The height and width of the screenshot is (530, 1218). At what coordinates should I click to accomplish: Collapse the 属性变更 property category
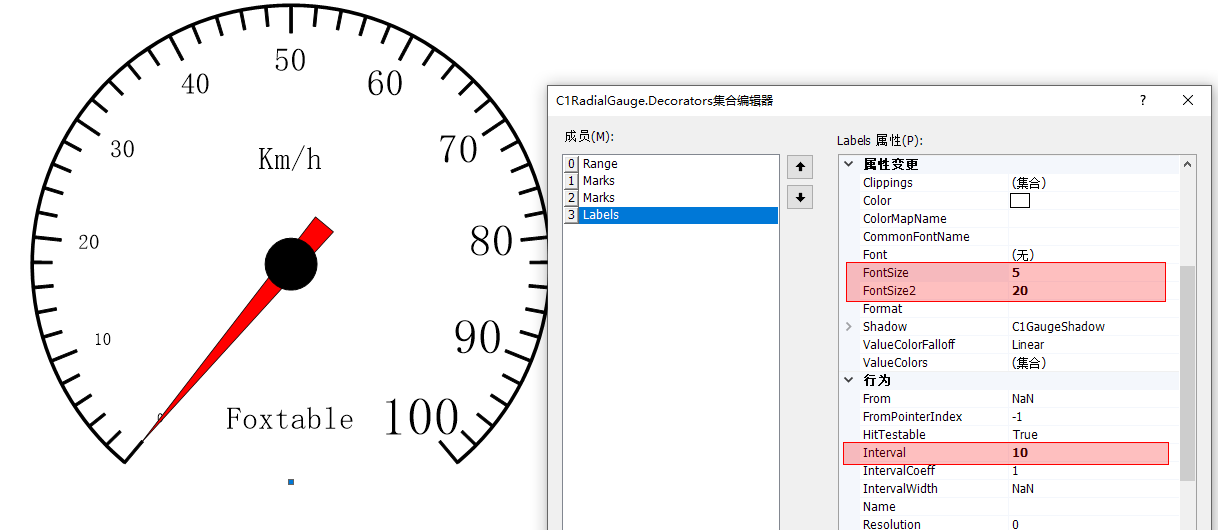click(x=849, y=164)
